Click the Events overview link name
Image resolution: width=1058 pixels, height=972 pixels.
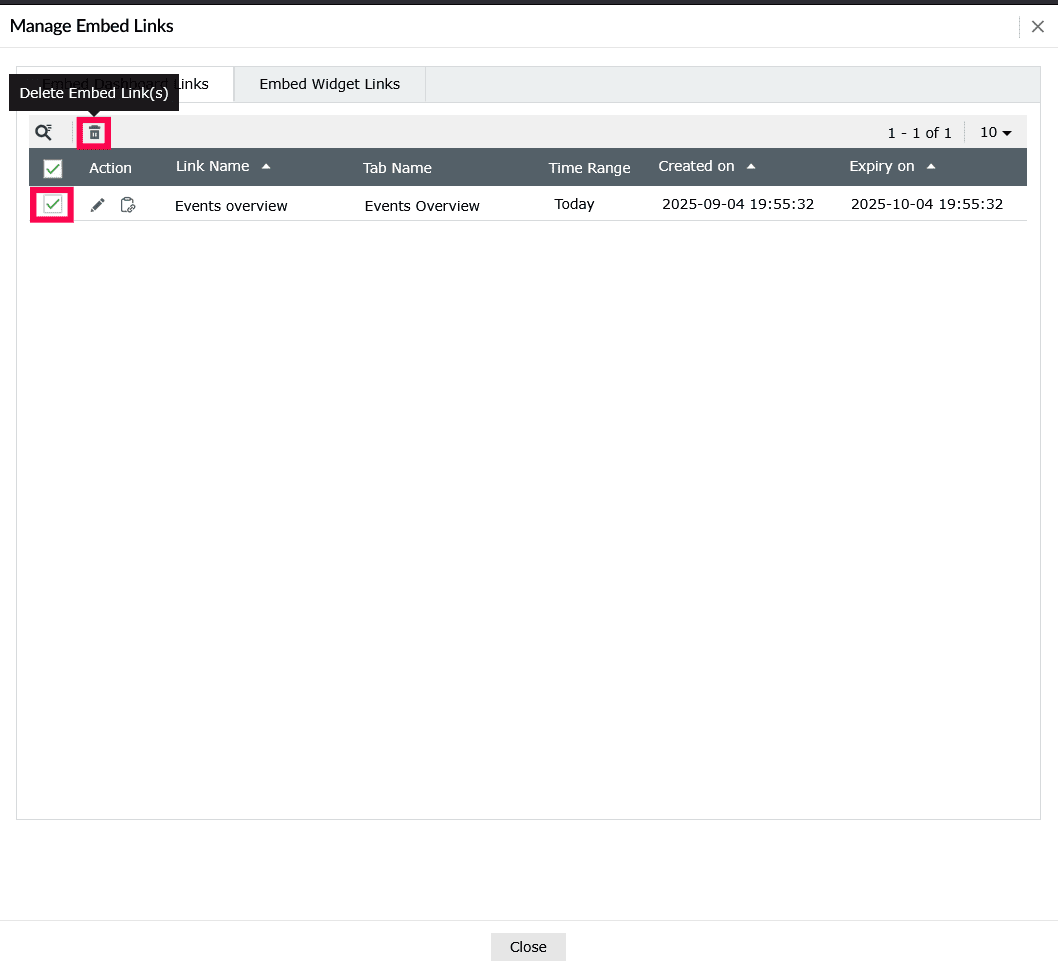[x=231, y=205]
